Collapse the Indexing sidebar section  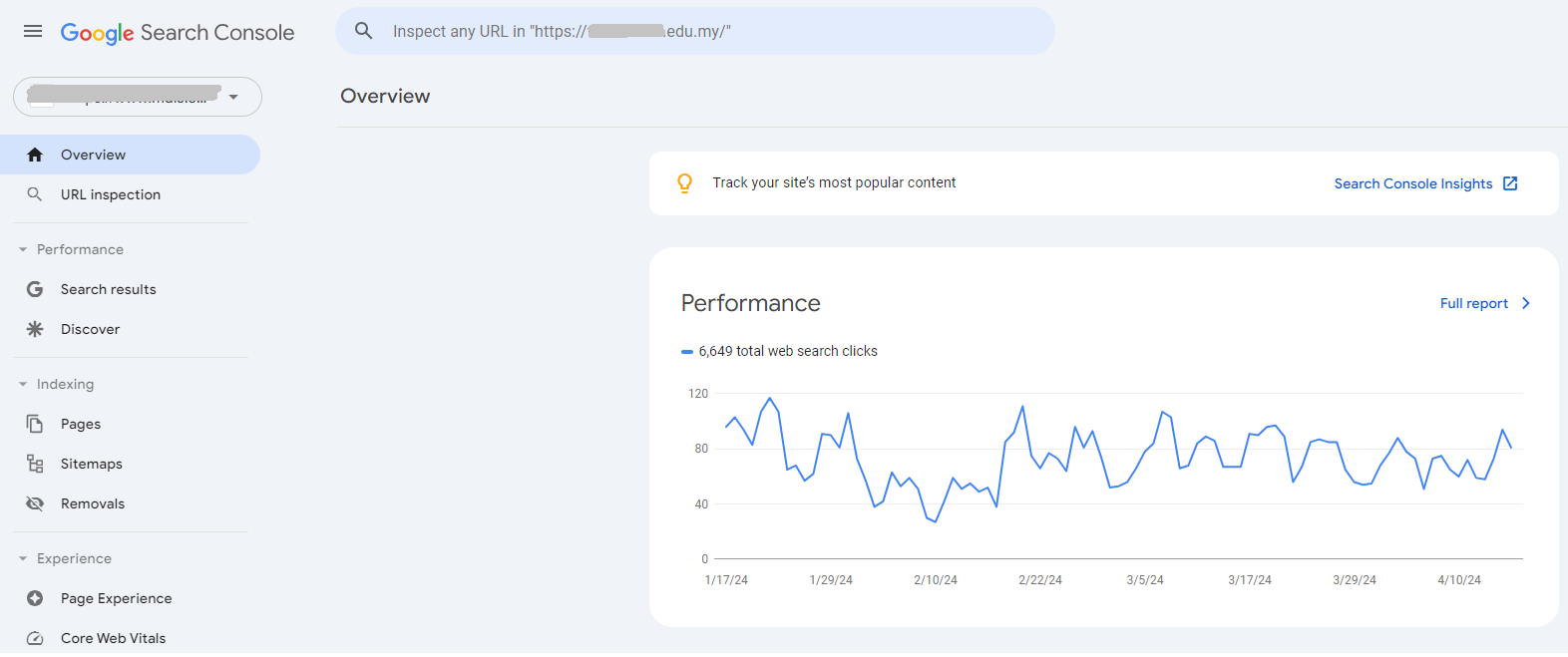pos(23,384)
